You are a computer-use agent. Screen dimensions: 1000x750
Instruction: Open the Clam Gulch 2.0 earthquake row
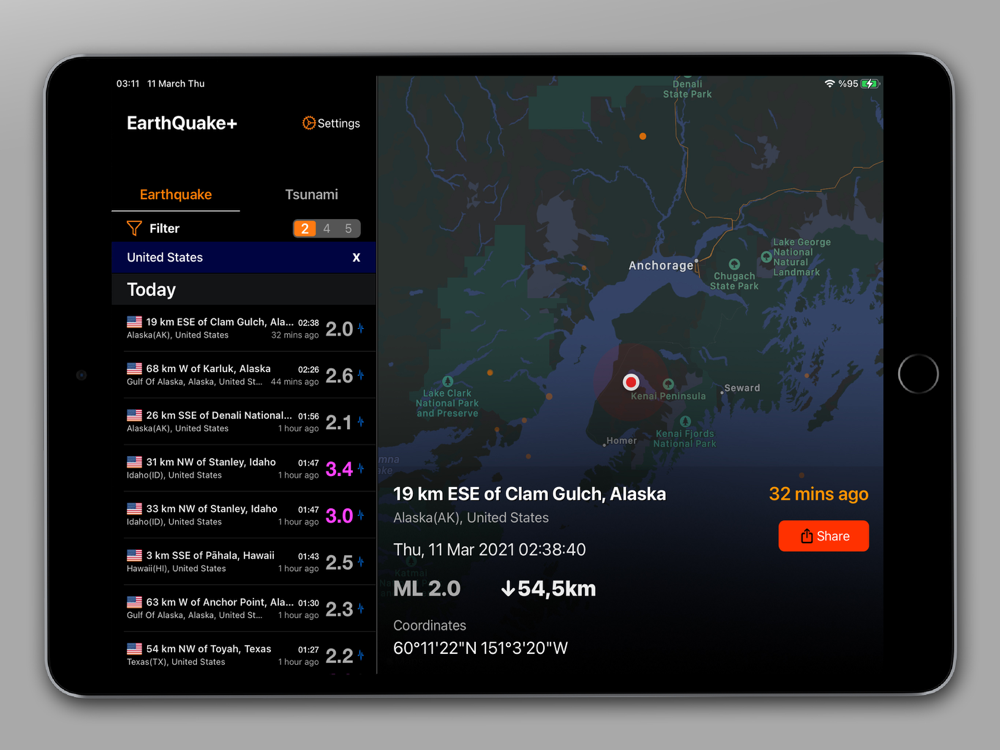[x=244, y=328]
